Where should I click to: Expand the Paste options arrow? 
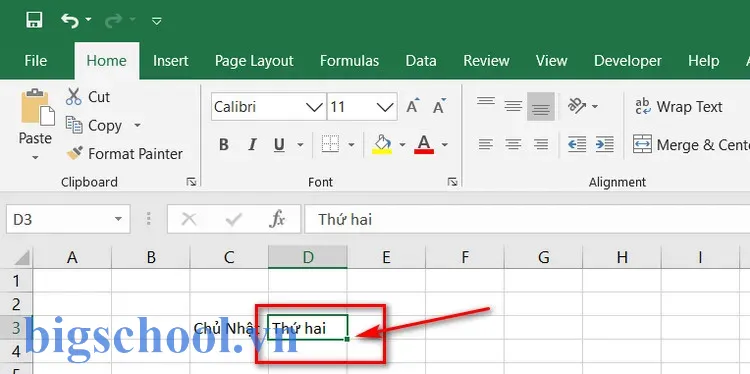(x=35, y=157)
